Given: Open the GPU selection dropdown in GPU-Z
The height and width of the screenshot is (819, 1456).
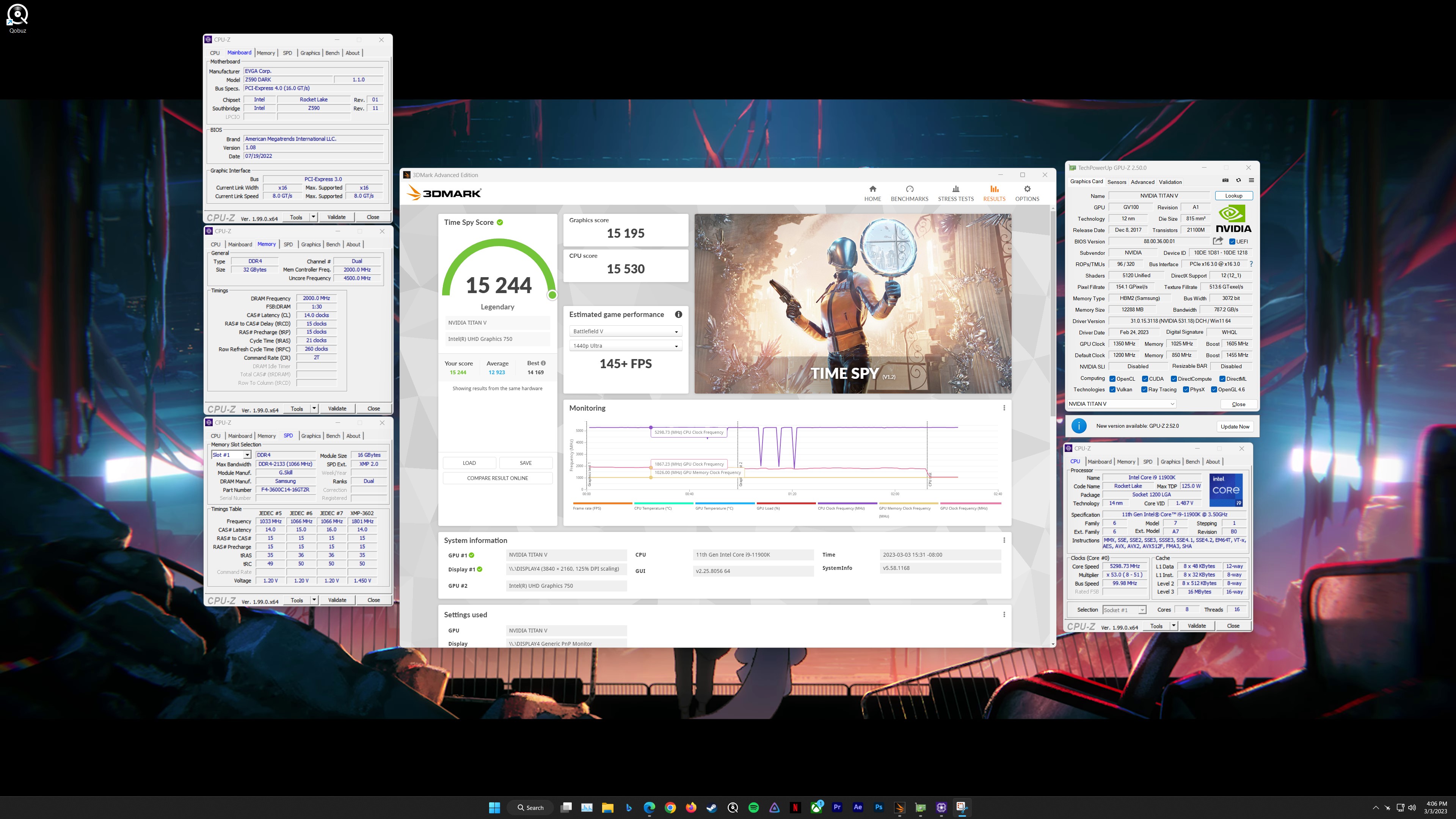Looking at the screenshot, I should (1122, 403).
